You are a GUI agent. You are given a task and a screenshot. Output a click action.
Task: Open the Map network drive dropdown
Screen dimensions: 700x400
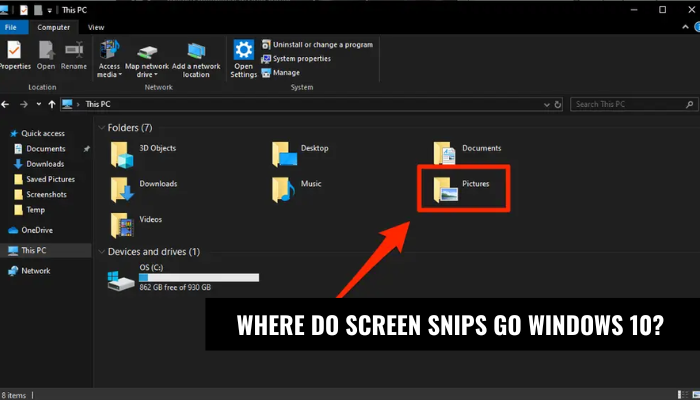147,58
